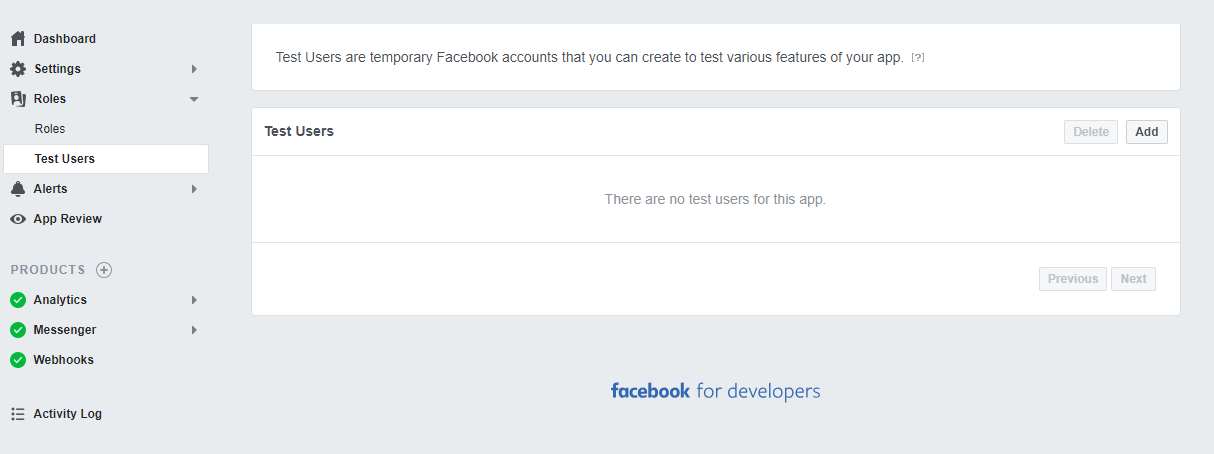Open the Roles sub-item under Roles

[50, 129]
